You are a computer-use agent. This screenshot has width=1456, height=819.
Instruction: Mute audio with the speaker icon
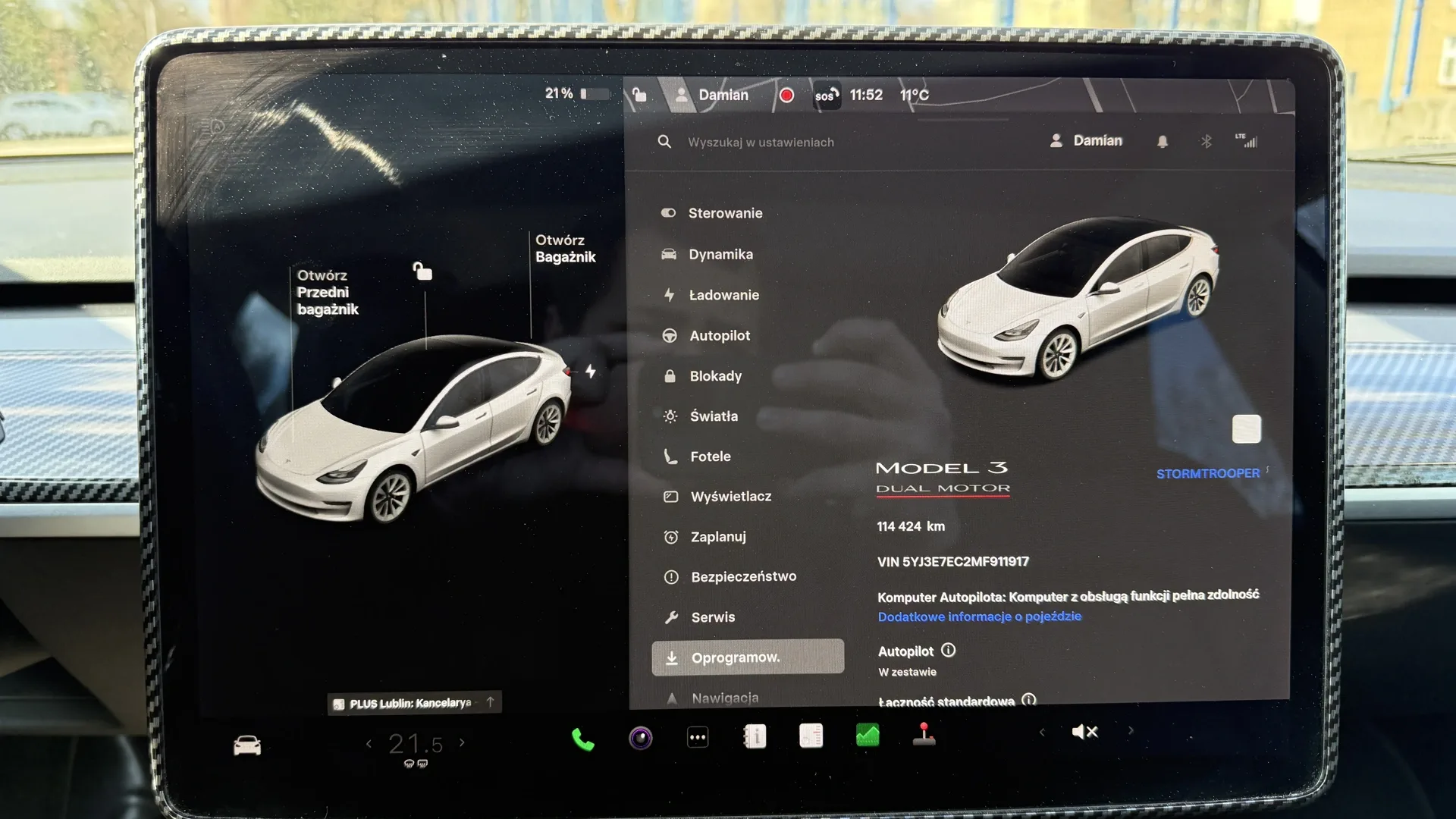tap(1084, 732)
